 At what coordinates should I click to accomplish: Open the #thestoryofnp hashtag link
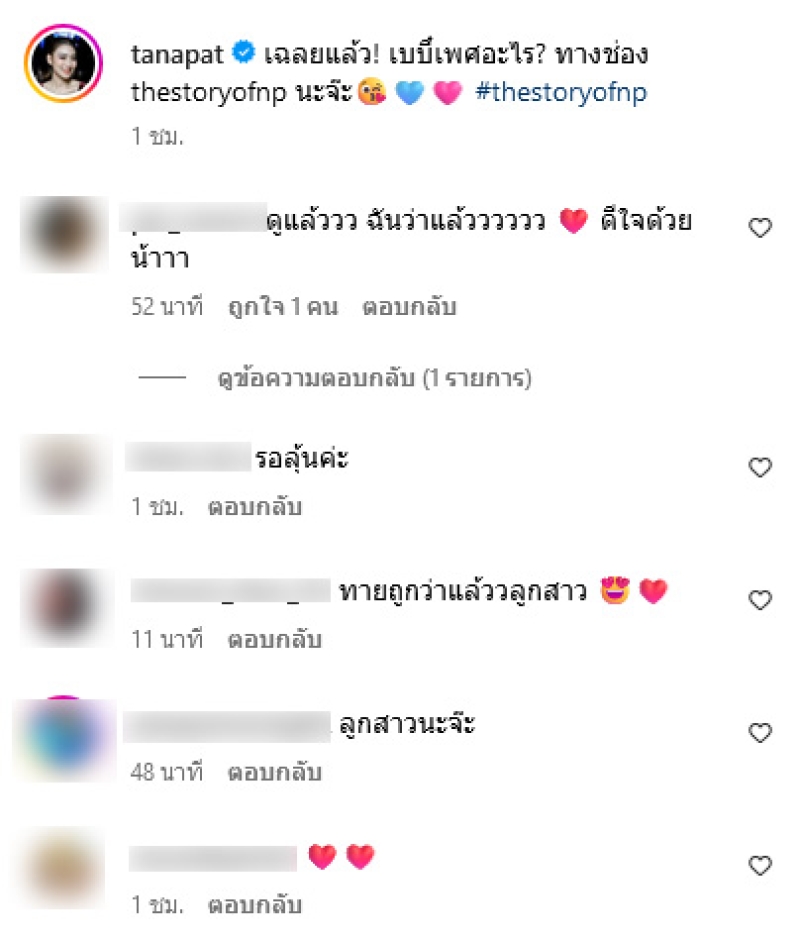click(561, 92)
